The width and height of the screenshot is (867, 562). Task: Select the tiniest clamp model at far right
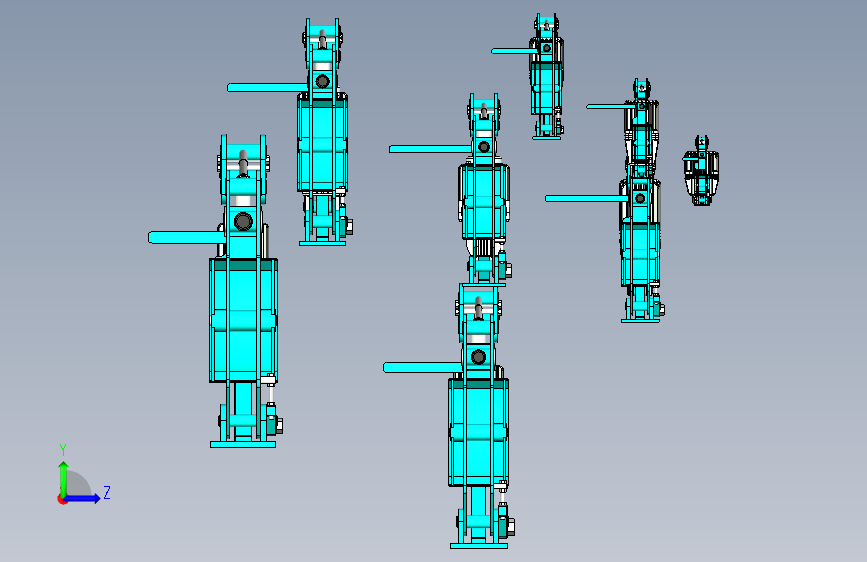(701, 170)
